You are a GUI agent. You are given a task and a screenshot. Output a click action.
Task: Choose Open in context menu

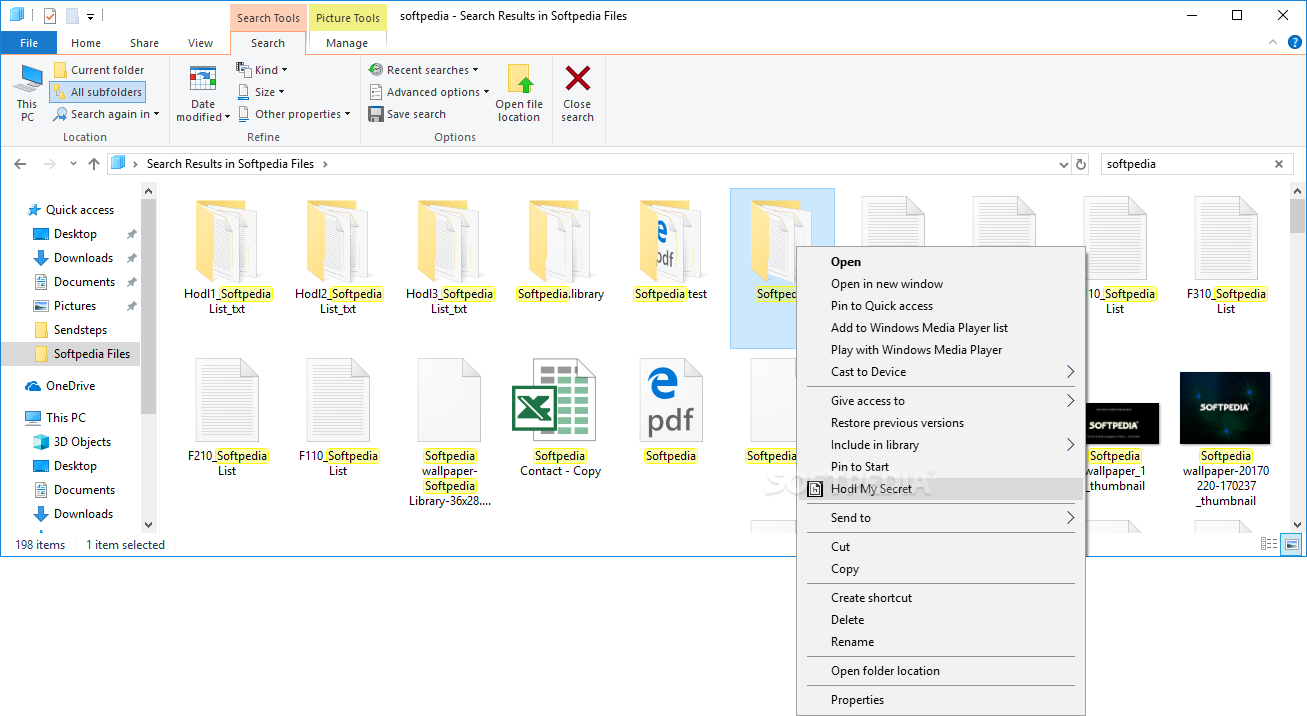click(845, 262)
